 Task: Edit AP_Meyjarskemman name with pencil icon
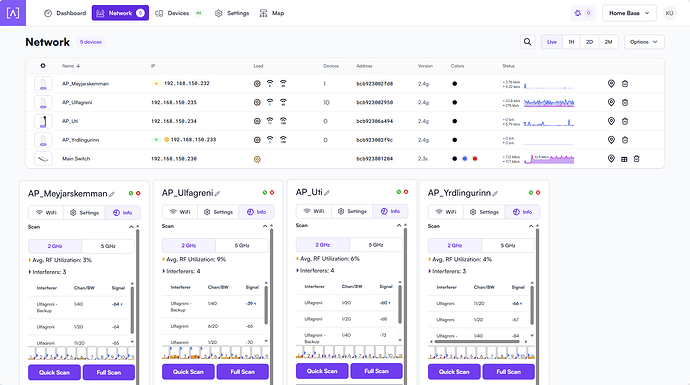coord(112,194)
